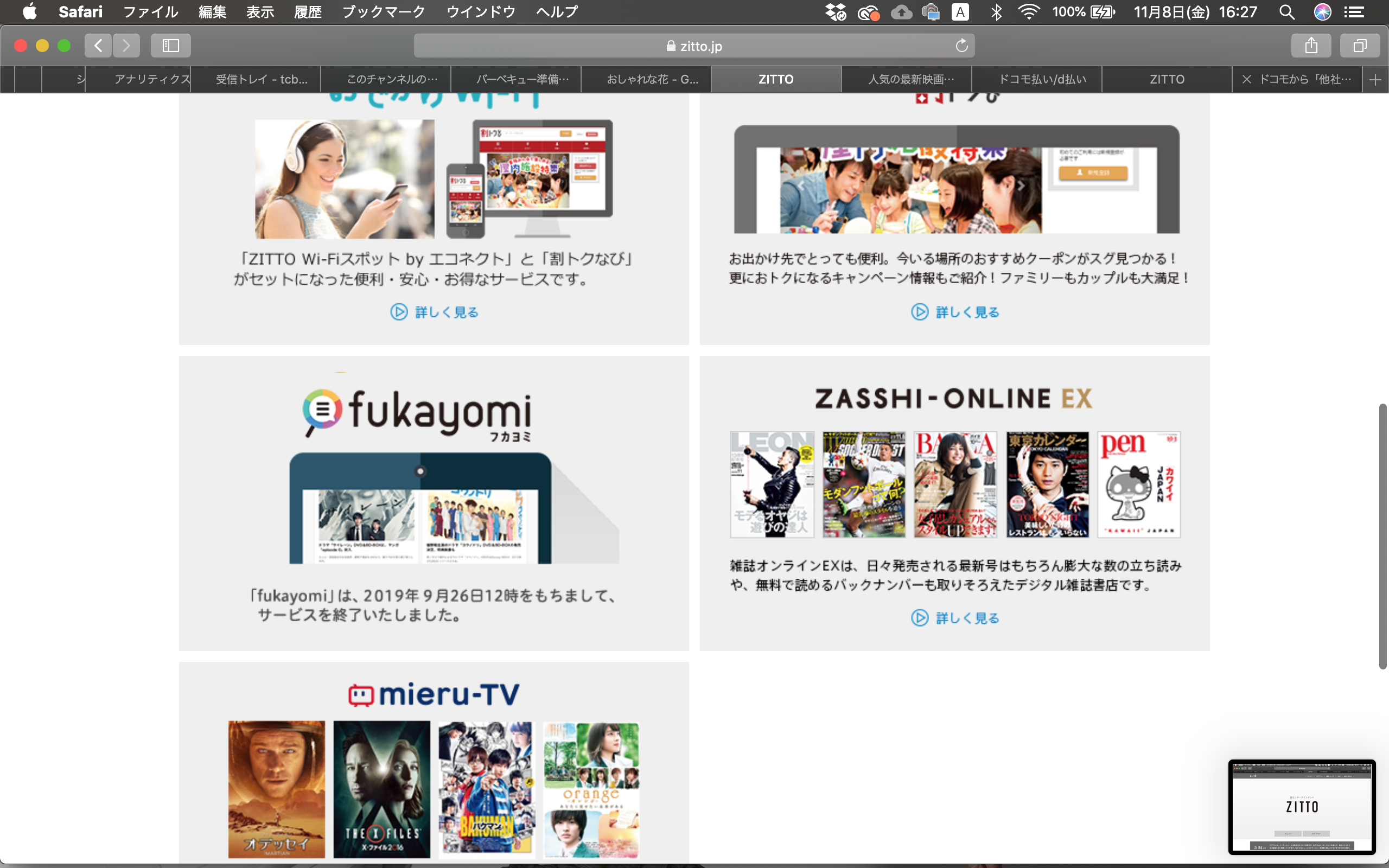Open the ウインドウ menu
The height and width of the screenshot is (868, 1389).
481,11
